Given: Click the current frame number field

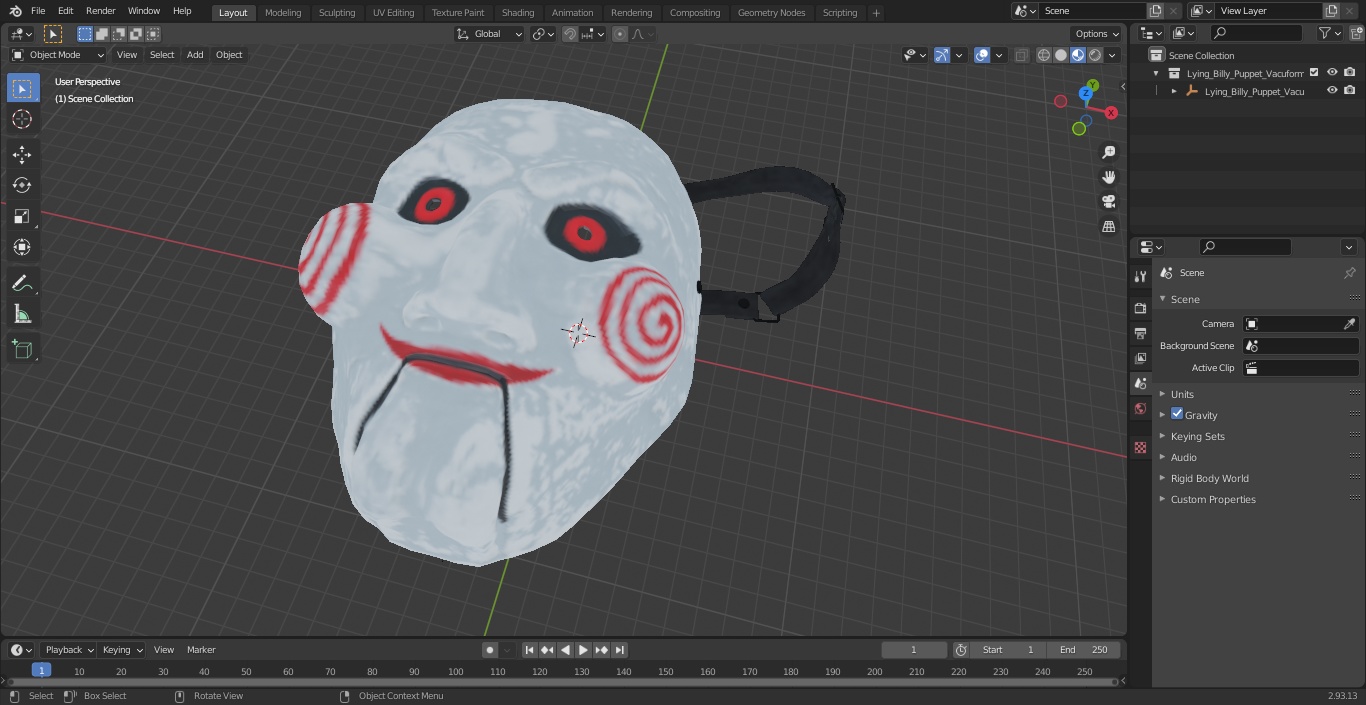Looking at the screenshot, I should [914, 650].
